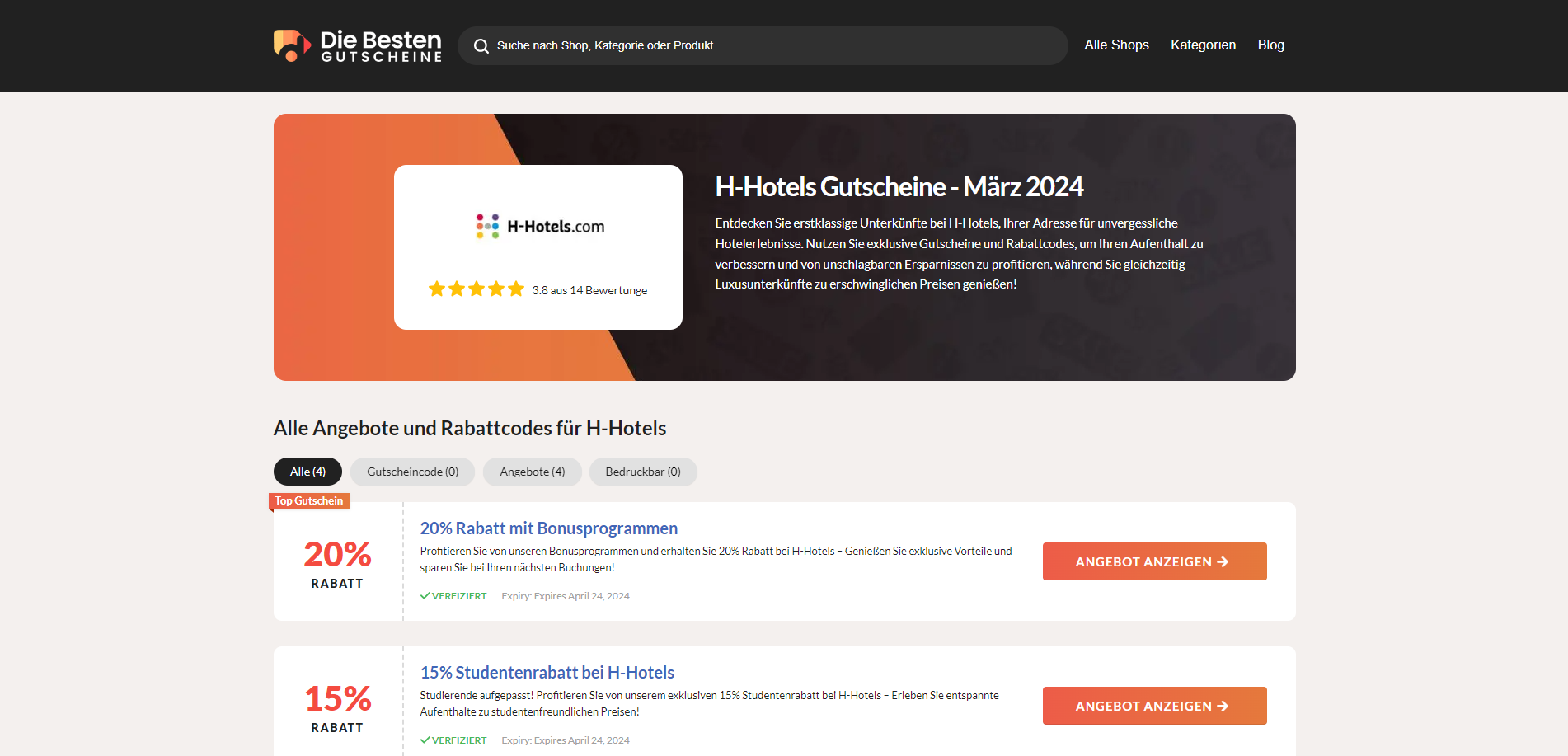1568x756 pixels.
Task: Click the fifth rating star
Action: [x=516, y=289]
